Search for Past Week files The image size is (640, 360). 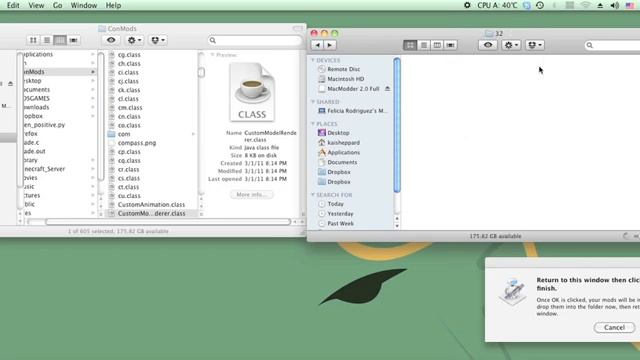[x=340, y=223]
